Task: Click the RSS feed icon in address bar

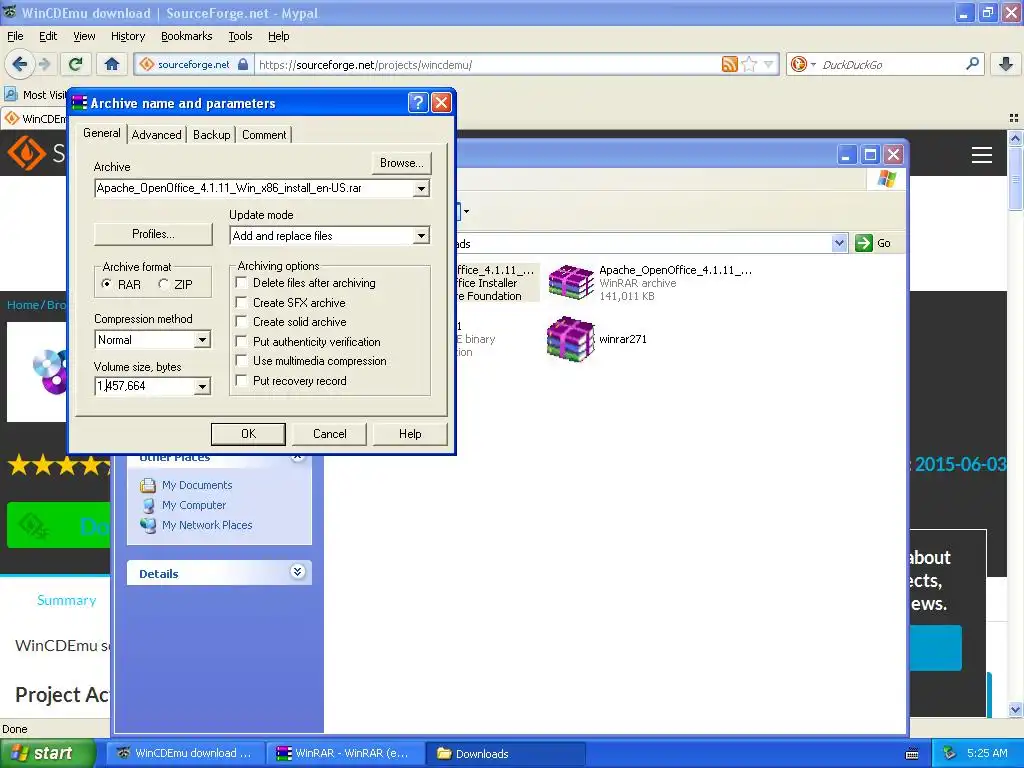Action: 729,64
